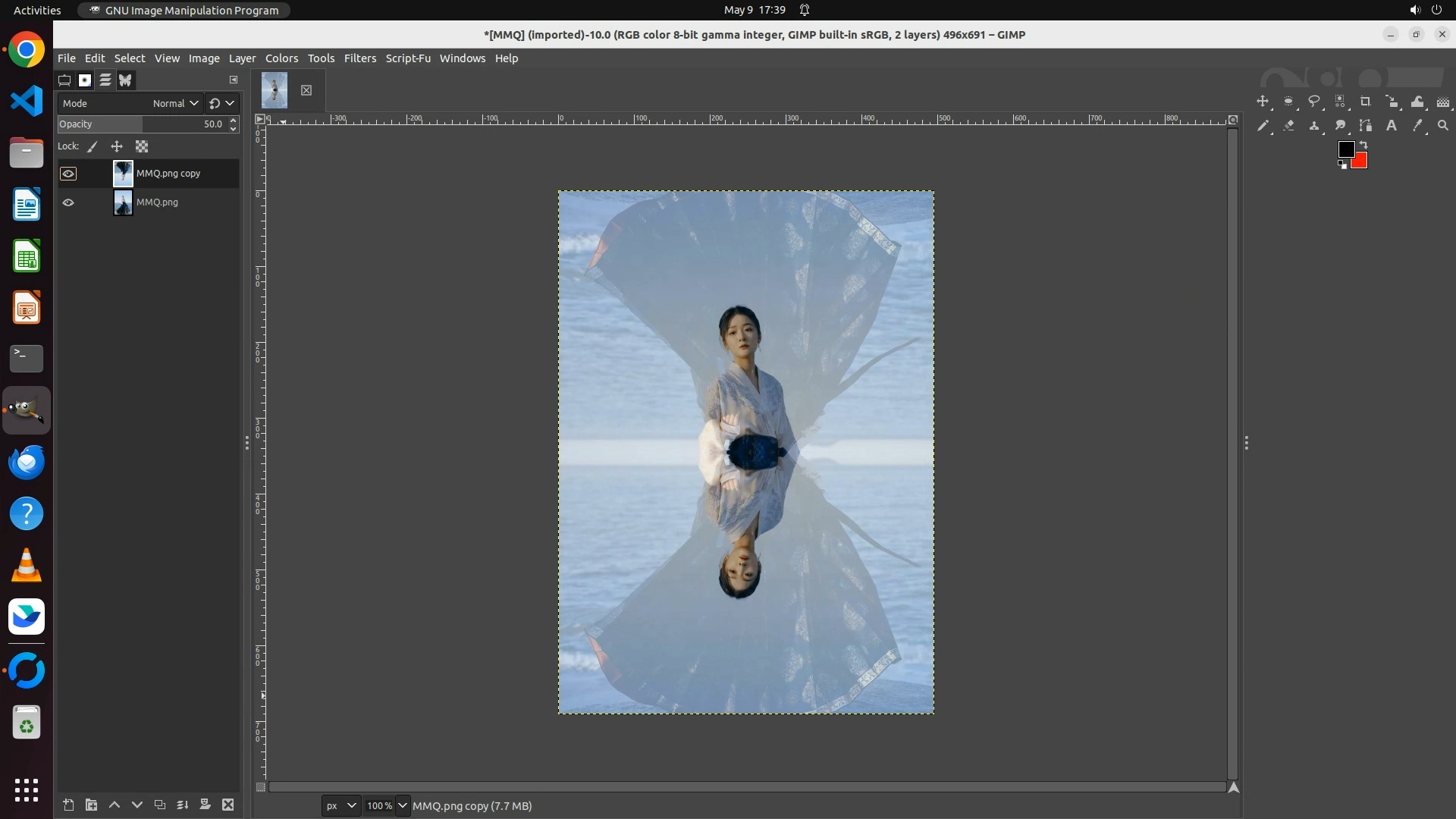
Task: Click the image tab thumbnail
Action: point(275,90)
